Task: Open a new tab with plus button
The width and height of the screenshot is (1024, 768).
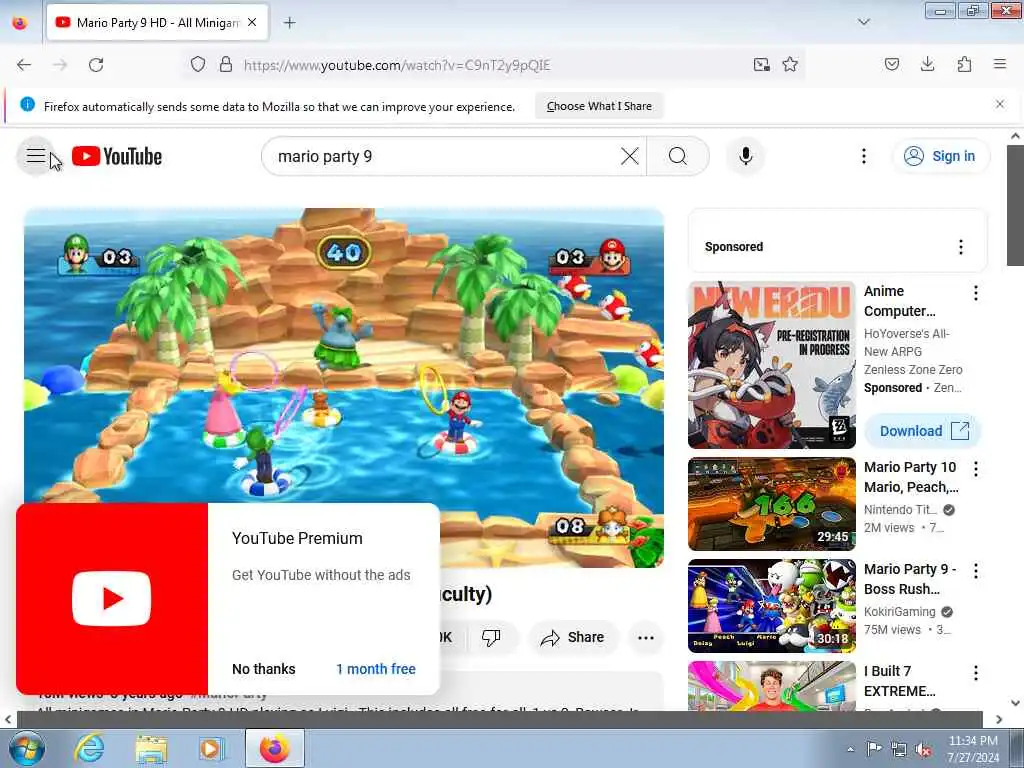Action: pyautogui.click(x=289, y=23)
